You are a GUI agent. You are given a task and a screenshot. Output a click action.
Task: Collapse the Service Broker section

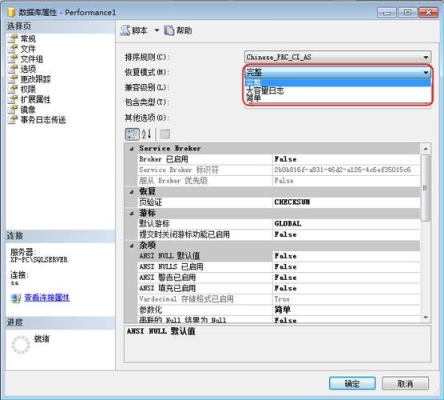[x=132, y=149]
